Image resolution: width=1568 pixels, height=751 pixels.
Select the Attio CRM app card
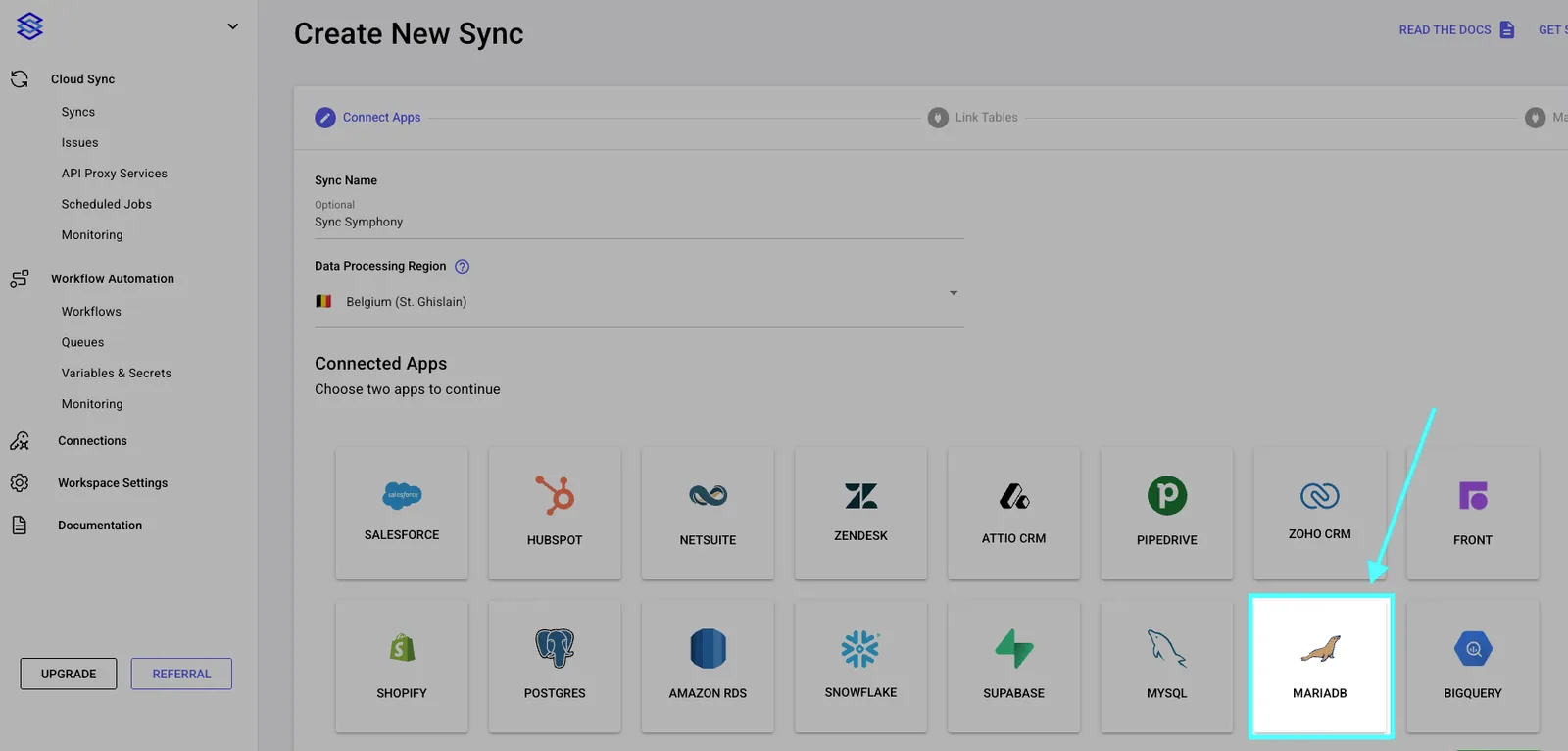click(x=1013, y=513)
